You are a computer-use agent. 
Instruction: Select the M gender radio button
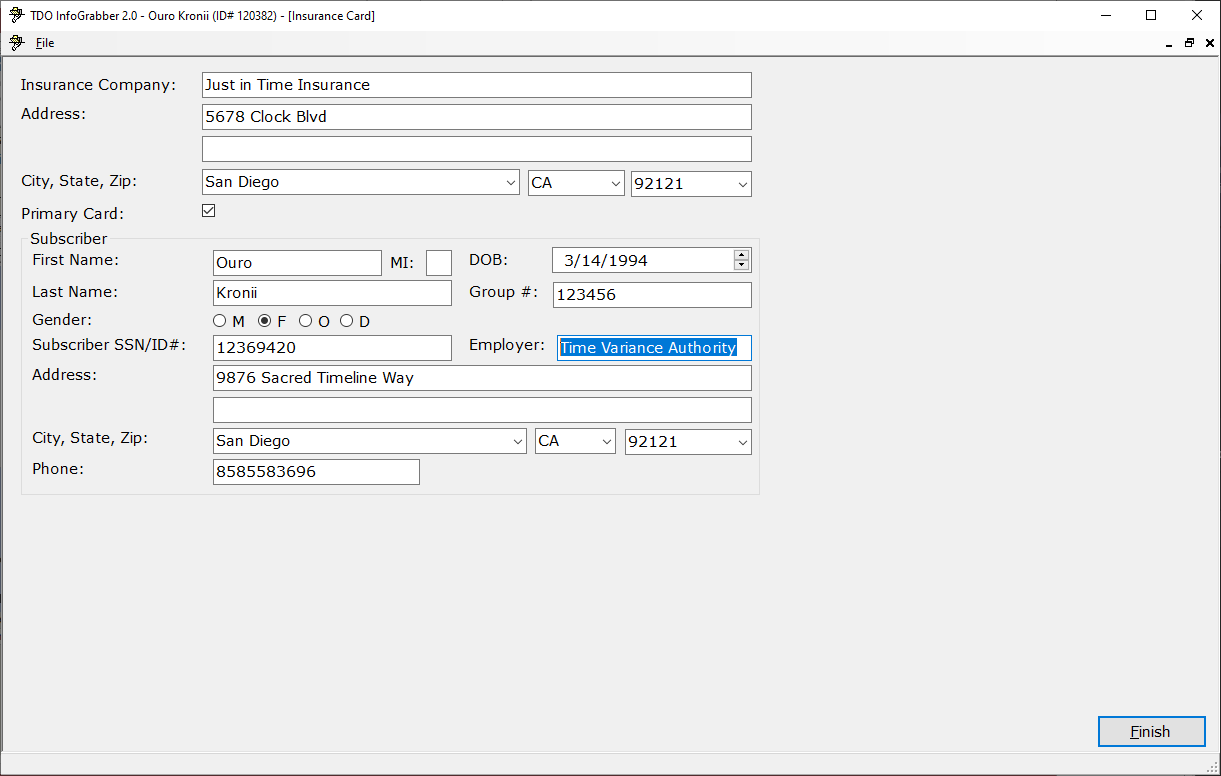click(x=220, y=321)
